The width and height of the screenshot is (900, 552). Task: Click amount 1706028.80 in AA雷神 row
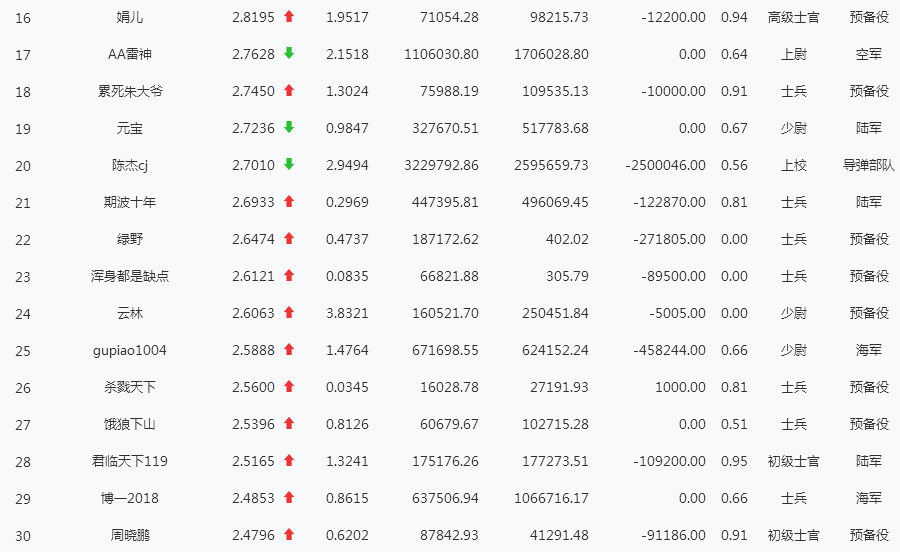tap(551, 55)
